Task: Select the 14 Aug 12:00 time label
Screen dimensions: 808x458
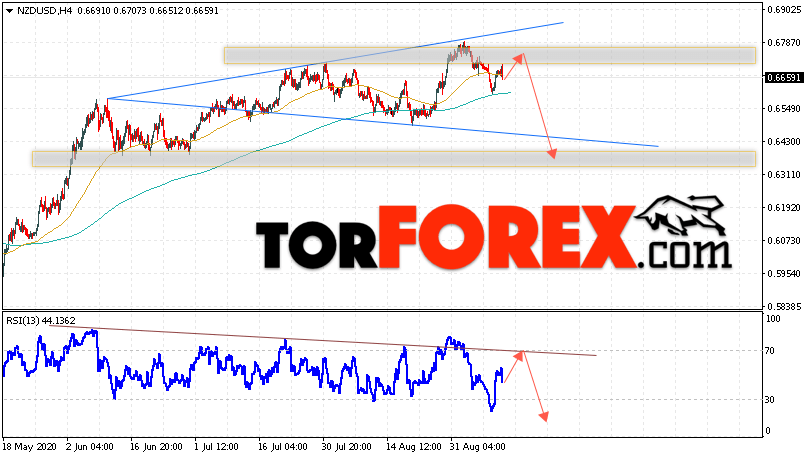Action: coord(414,447)
